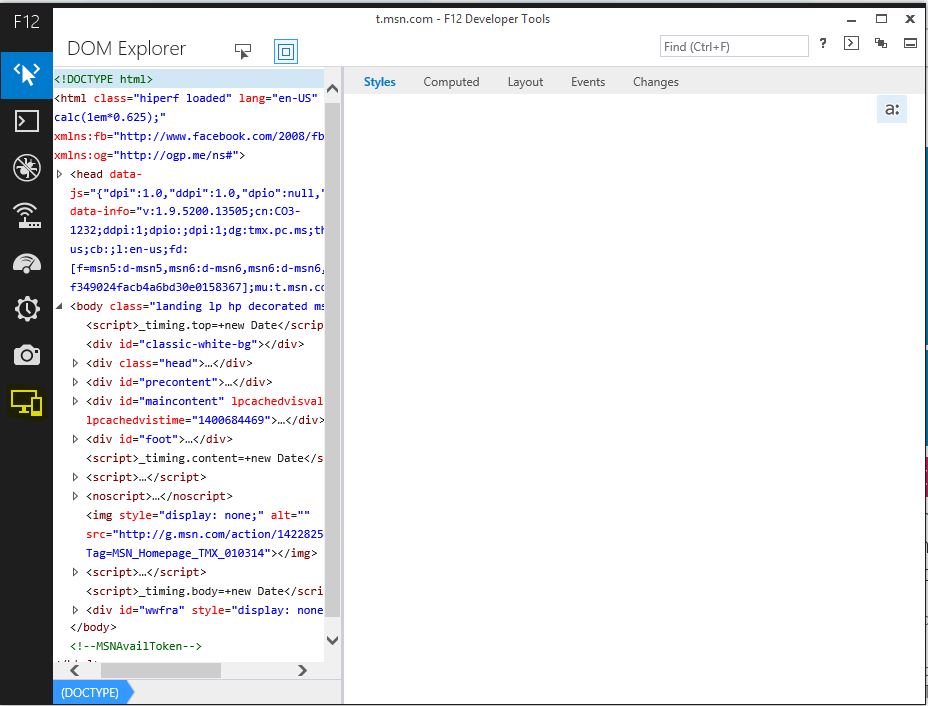Viewport: 928px width, 706px height.
Task: Click the (DOCTYPE) breadcrumb button
Action: tap(90, 692)
